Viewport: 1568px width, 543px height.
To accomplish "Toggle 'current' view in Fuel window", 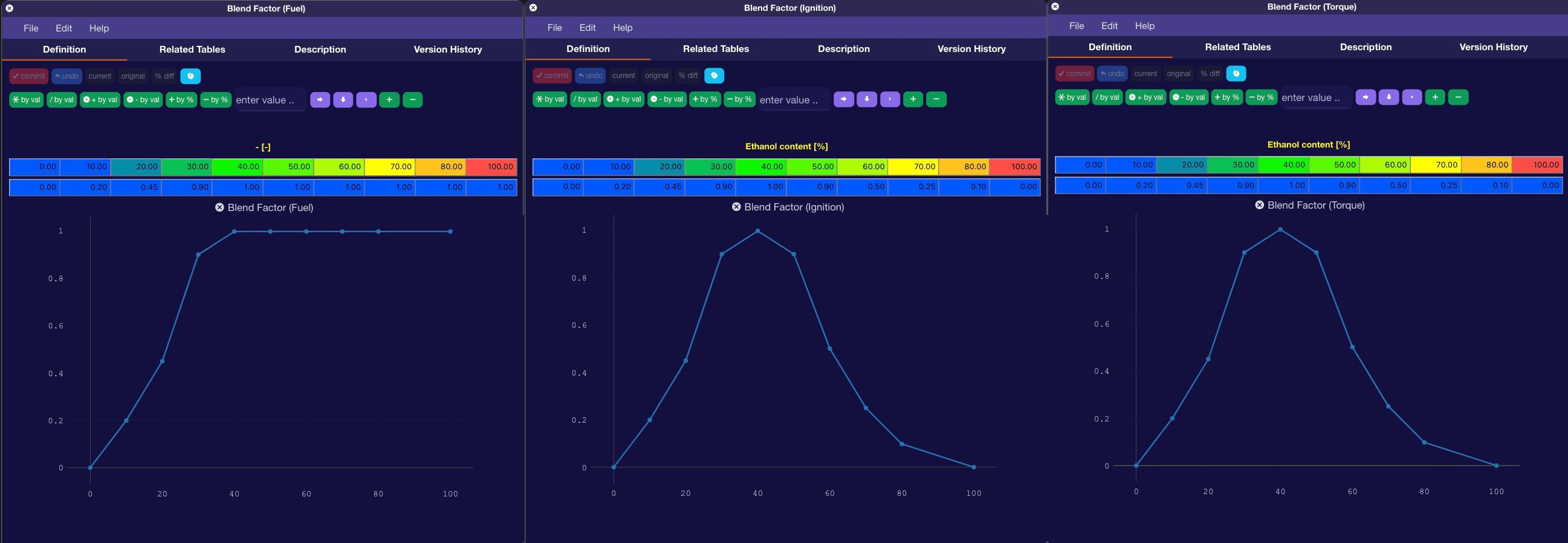I will pyautogui.click(x=100, y=76).
